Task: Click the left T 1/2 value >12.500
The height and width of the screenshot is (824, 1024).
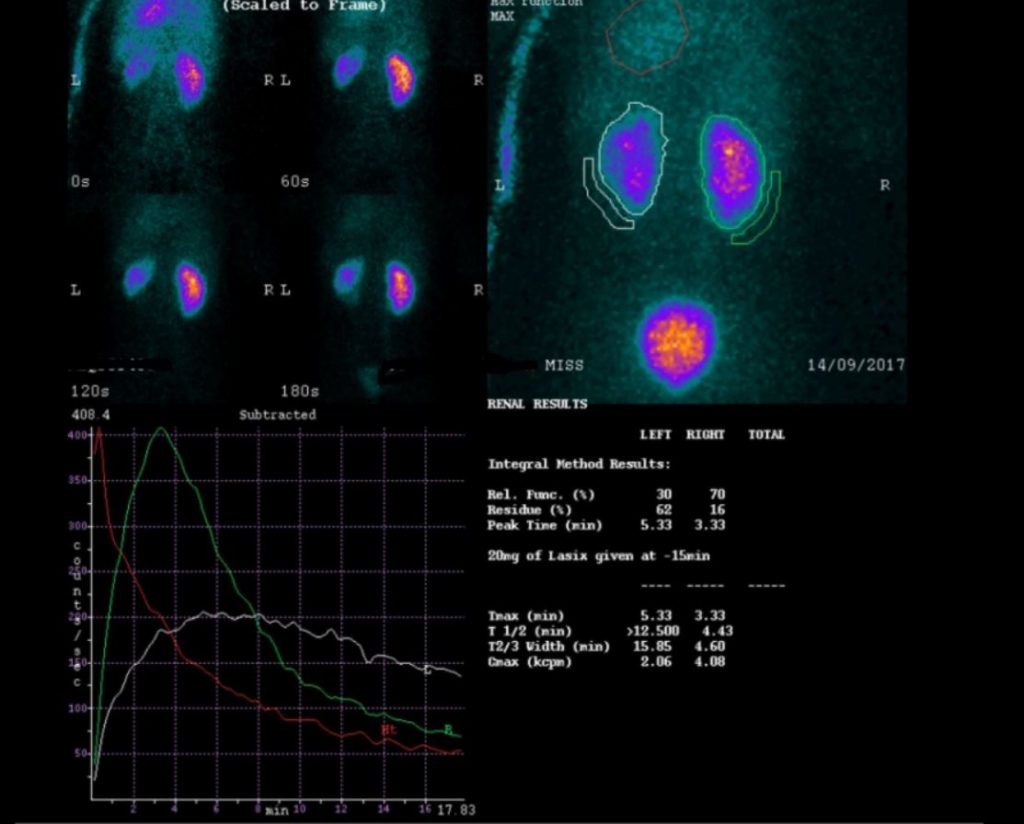Action: click(x=654, y=631)
